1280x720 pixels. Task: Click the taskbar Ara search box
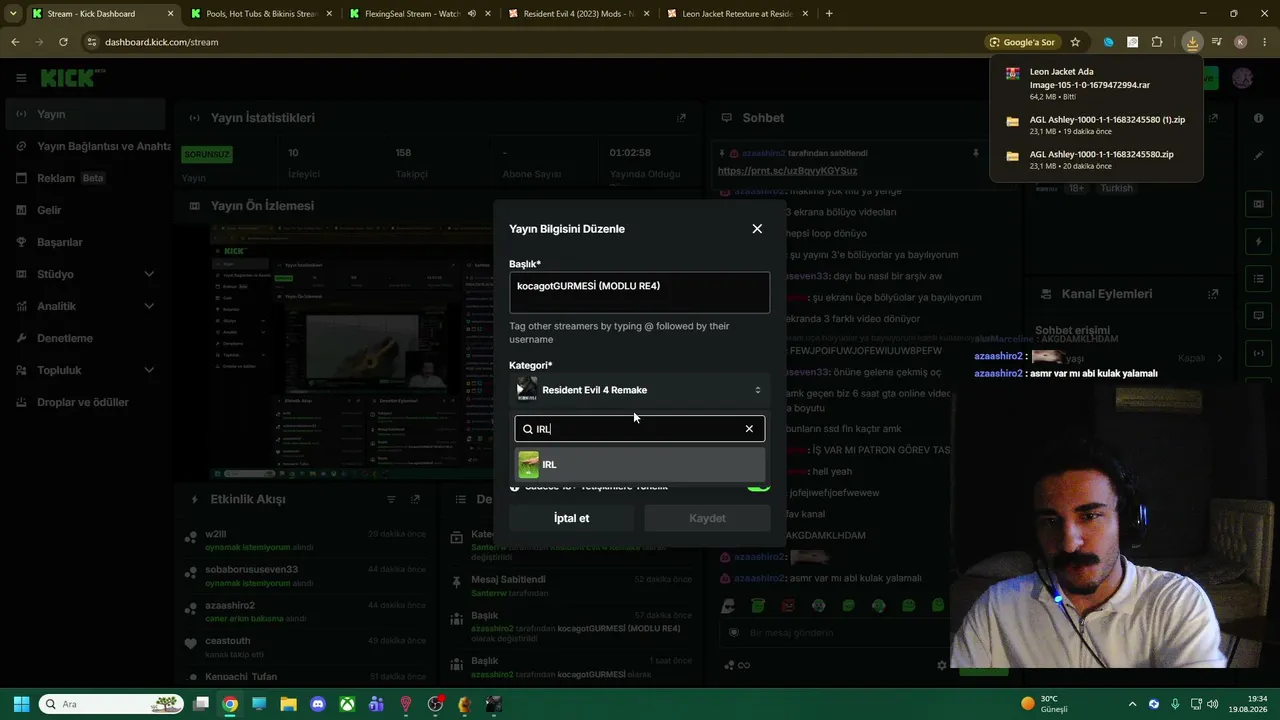pyautogui.click(x=110, y=704)
